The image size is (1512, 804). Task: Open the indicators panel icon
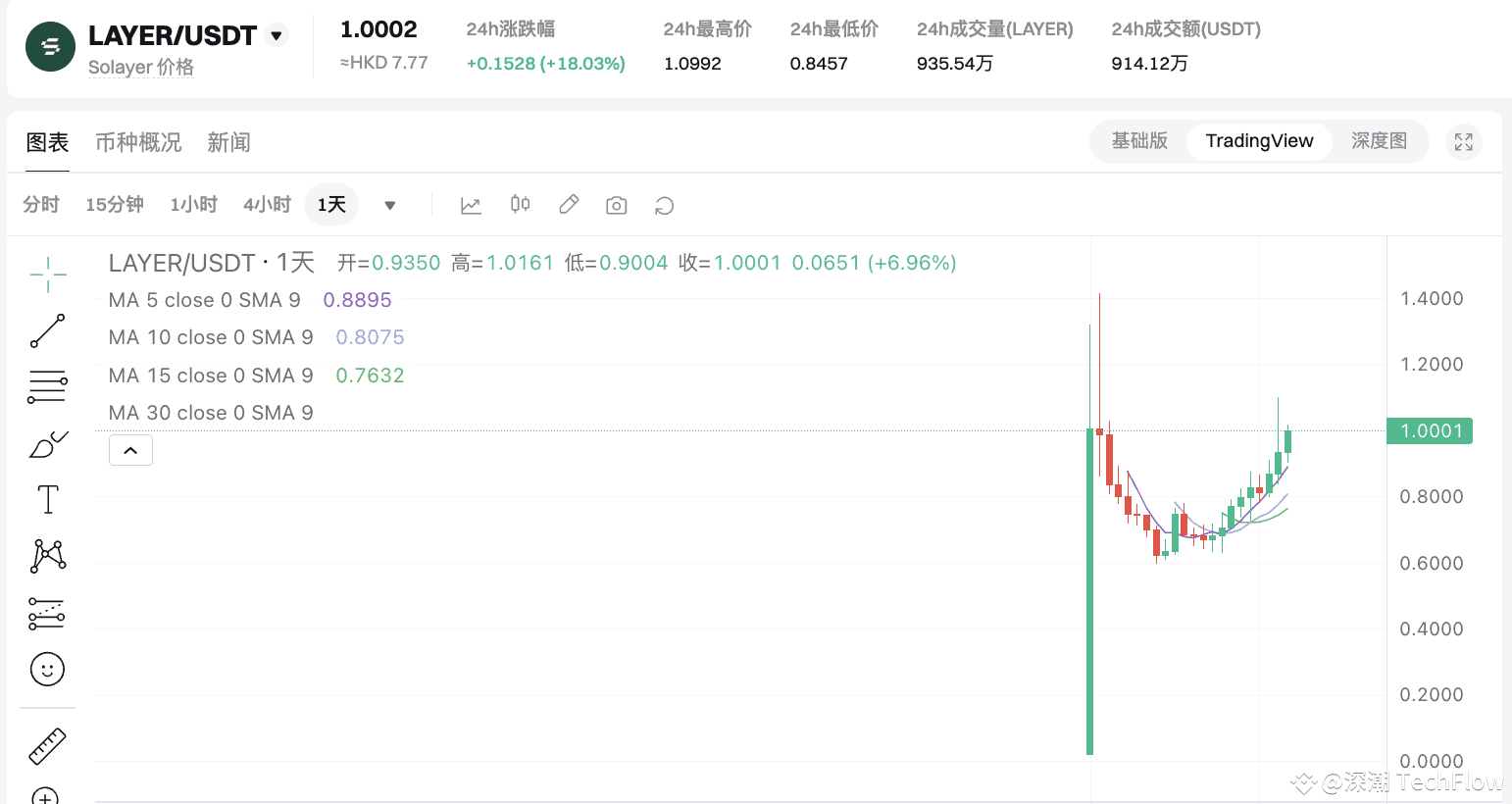(x=471, y=204)
